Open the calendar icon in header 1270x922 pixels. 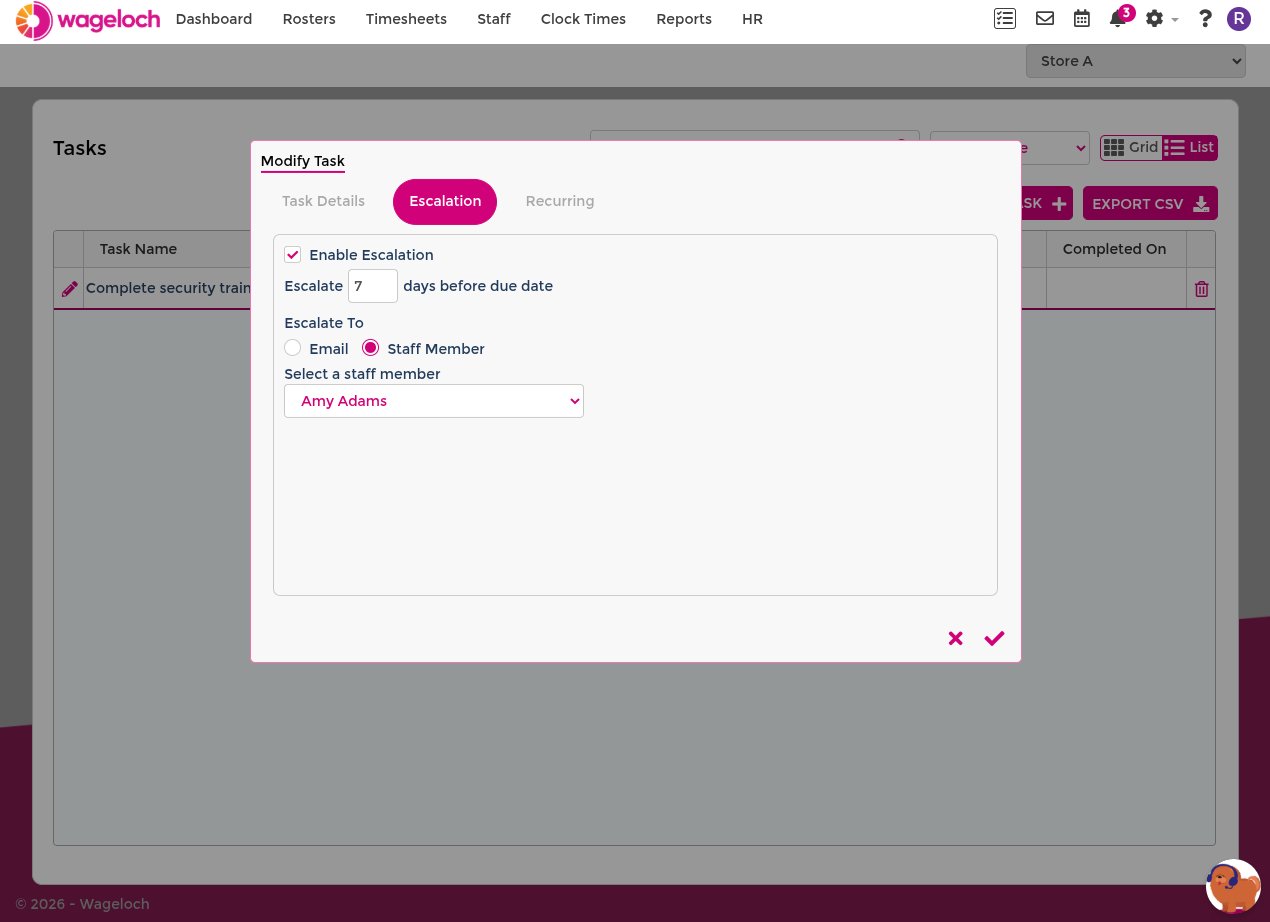(x=1082, y=19)
